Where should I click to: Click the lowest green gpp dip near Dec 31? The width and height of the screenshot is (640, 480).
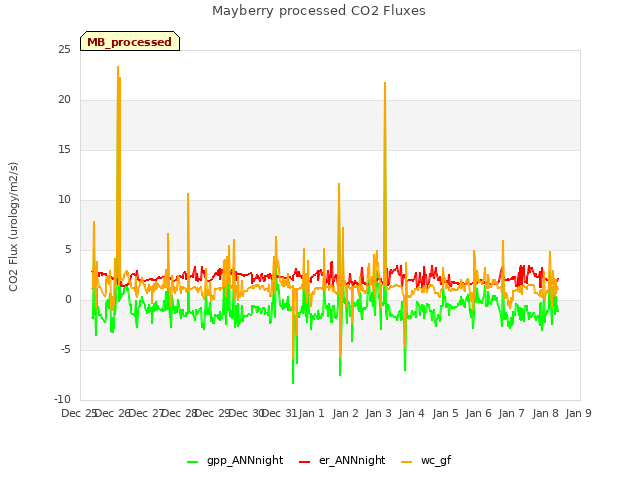(293, 382)
